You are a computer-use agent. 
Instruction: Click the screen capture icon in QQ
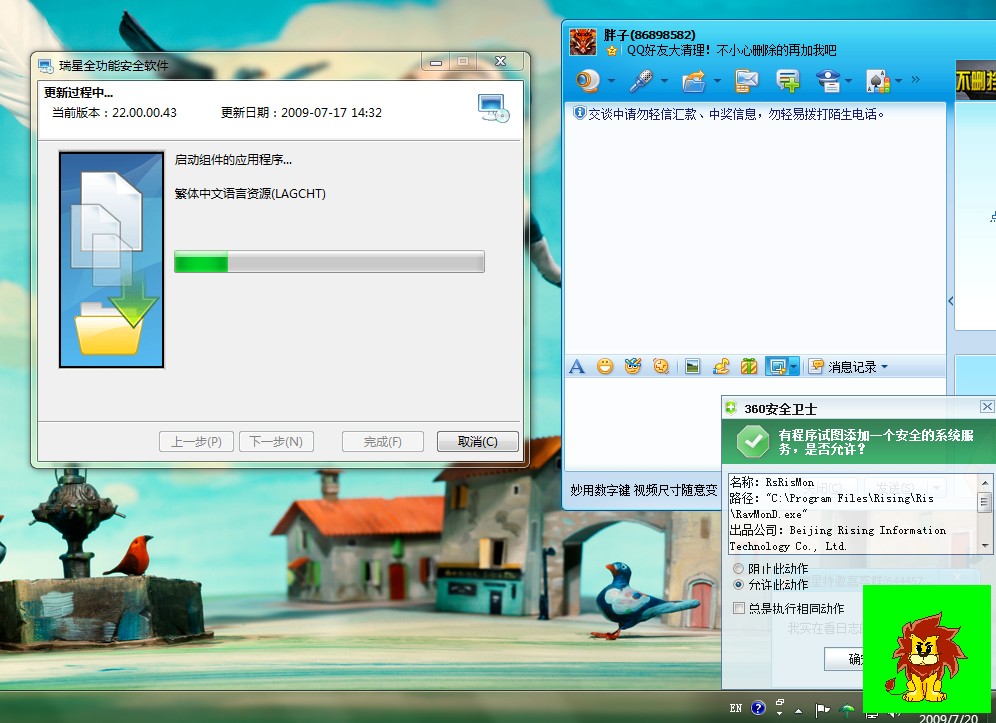(776, 367)
